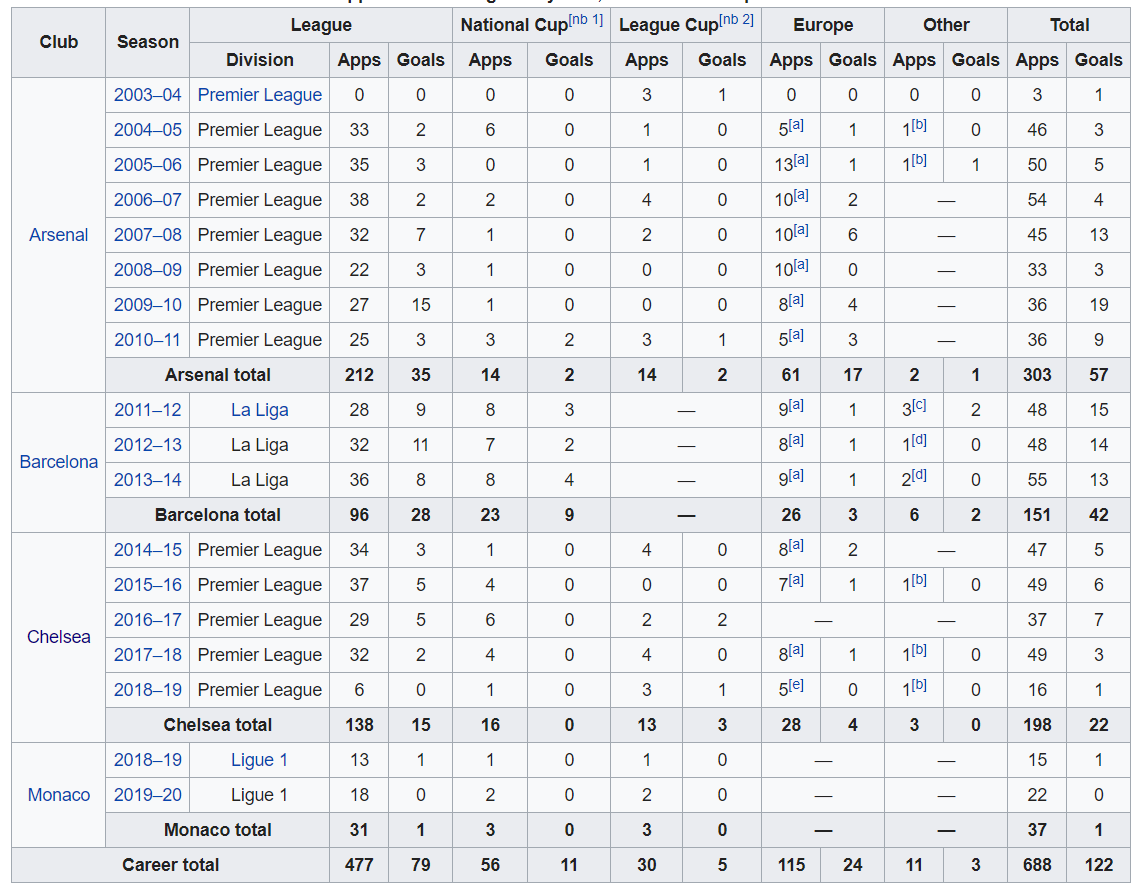
Task: Open the La Liga link in 2011–12 row
Action: pyautogui.click(x=260, y=410)
